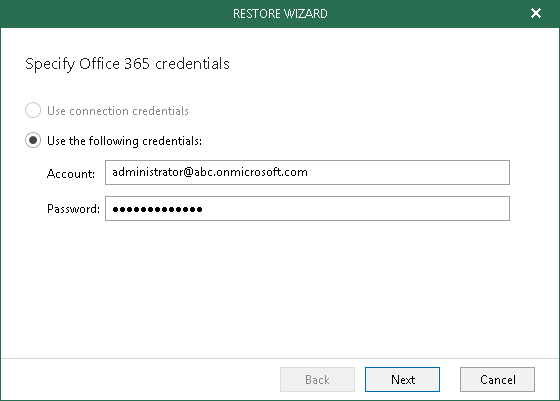Select the Use the following credentials radio button
Image resolution: width=560 pixels, height=401 pixels.
tap(33, 140)
